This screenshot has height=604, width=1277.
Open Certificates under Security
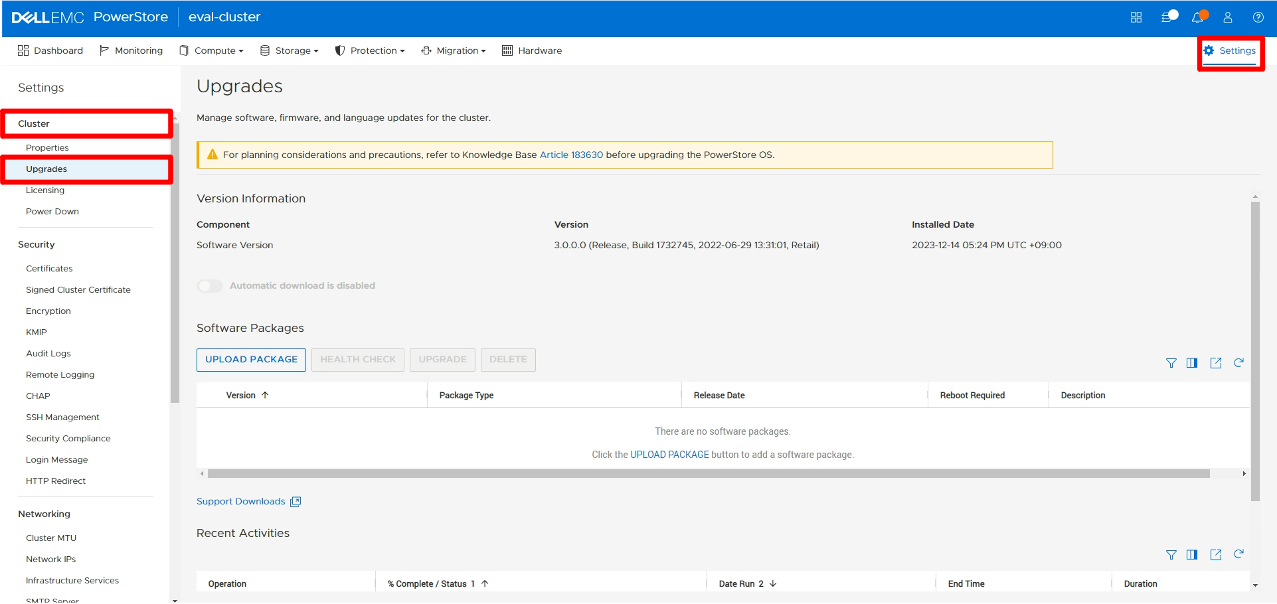point(49,269)
